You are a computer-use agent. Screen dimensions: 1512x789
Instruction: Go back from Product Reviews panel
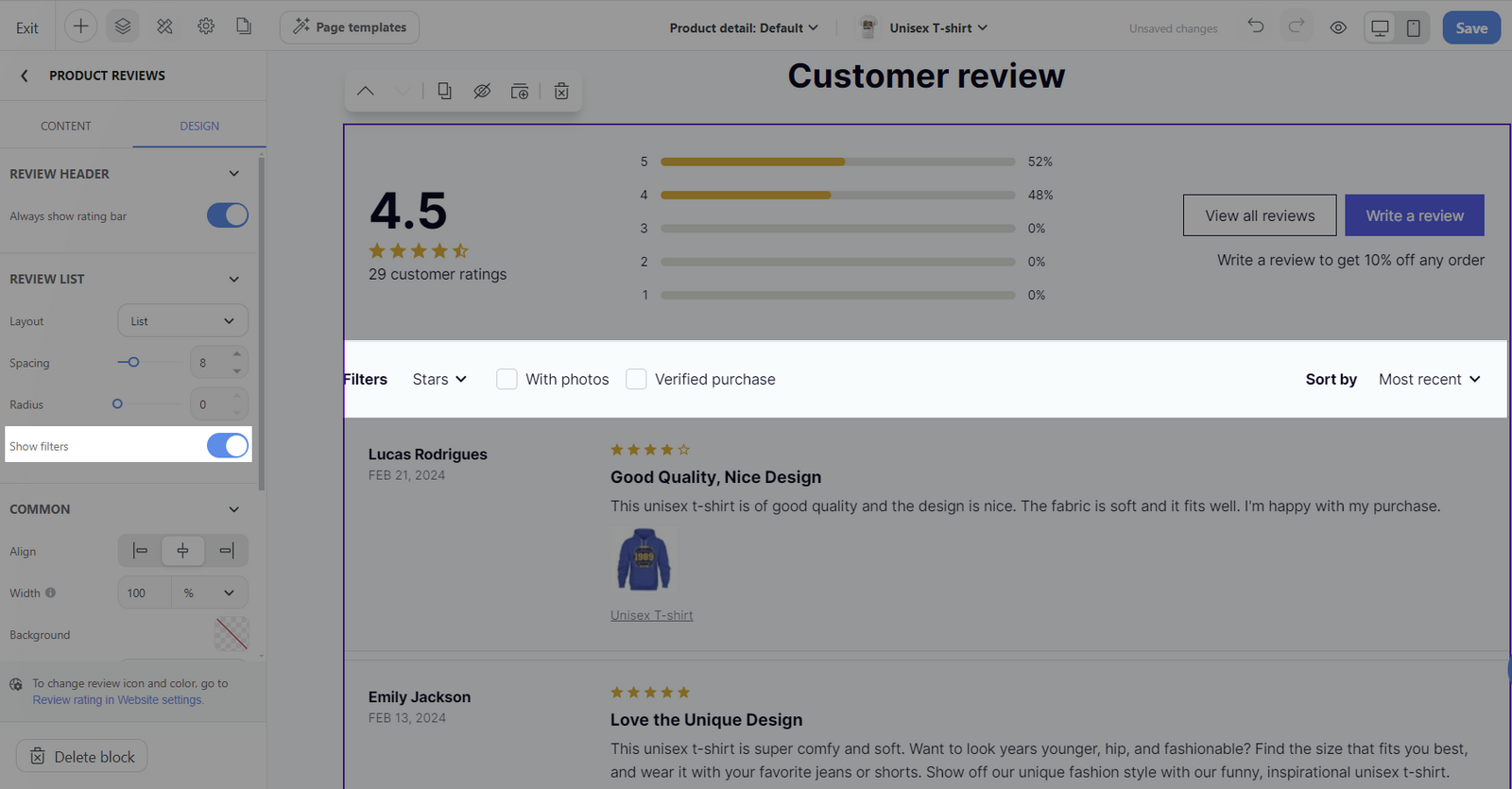[25, 76]
